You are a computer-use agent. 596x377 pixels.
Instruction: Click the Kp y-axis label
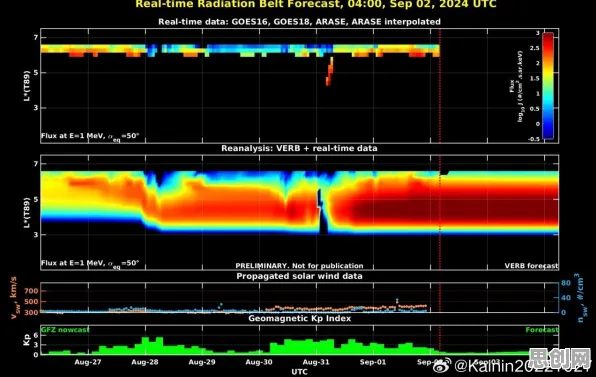pos(26,339)
